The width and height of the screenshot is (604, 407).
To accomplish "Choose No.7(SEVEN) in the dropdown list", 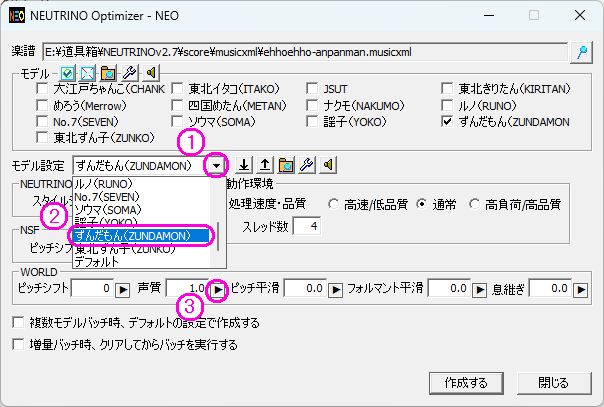I will (x=141, y=197).
